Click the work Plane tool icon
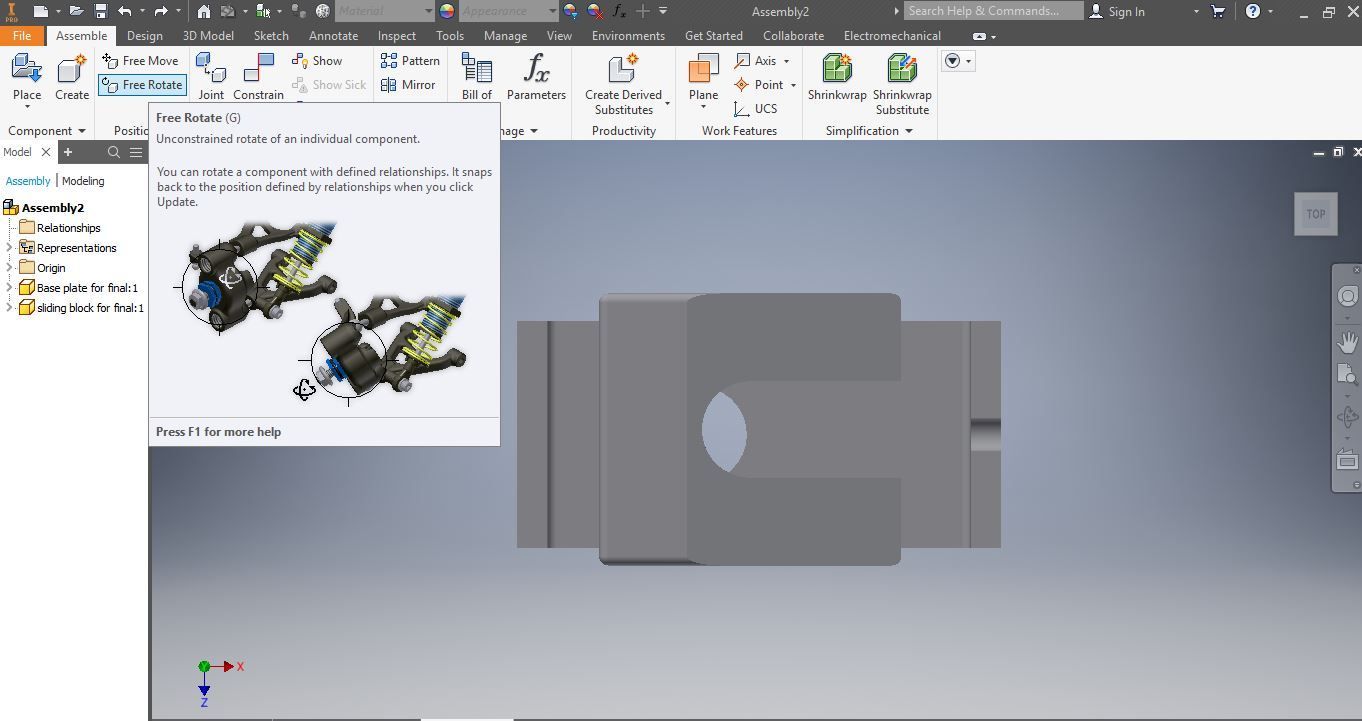 [703, 78]
